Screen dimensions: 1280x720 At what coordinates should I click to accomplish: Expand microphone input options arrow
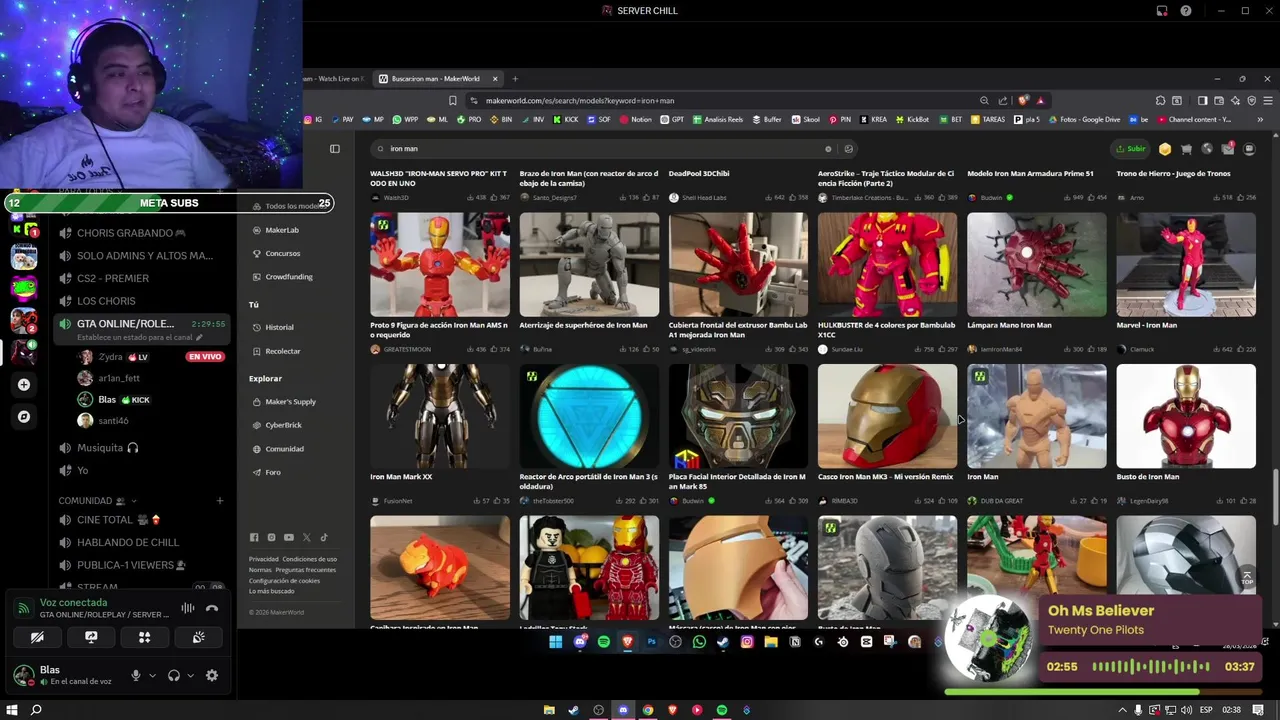(152, 676)
